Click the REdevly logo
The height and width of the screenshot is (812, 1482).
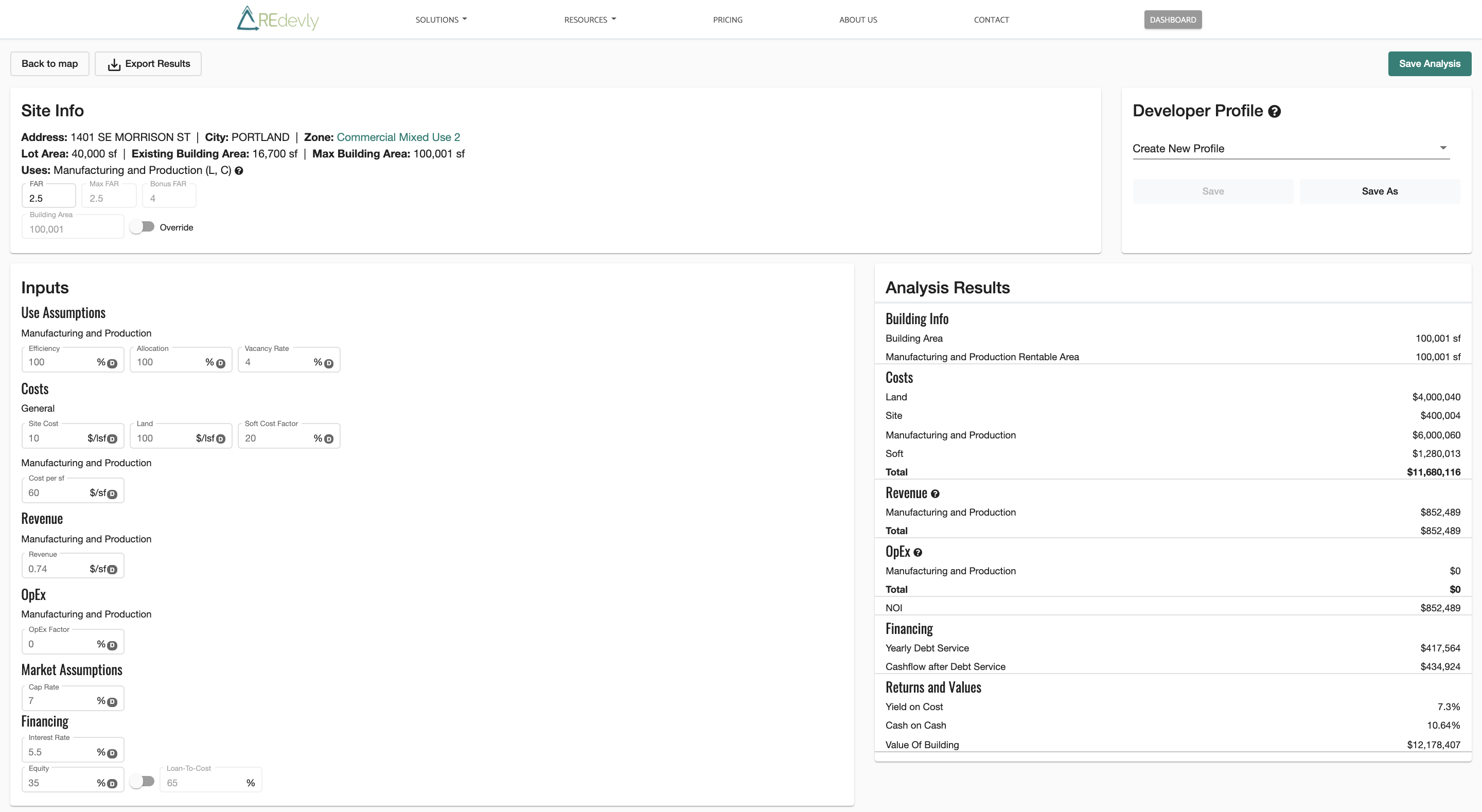pos(278,19)
